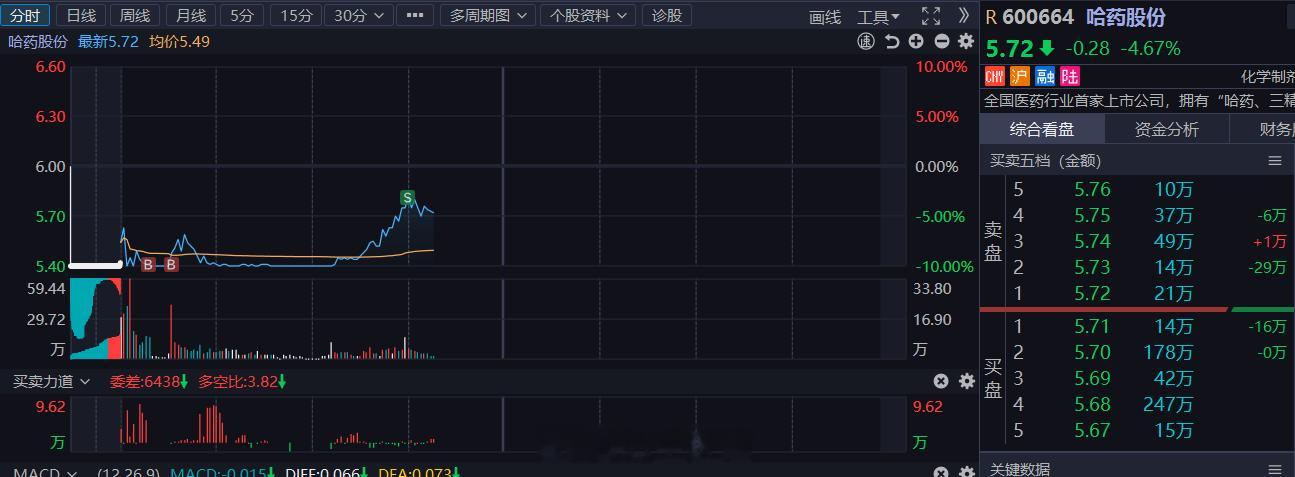Collapse the side panel with double-chevron icon

tap(964, 15)
